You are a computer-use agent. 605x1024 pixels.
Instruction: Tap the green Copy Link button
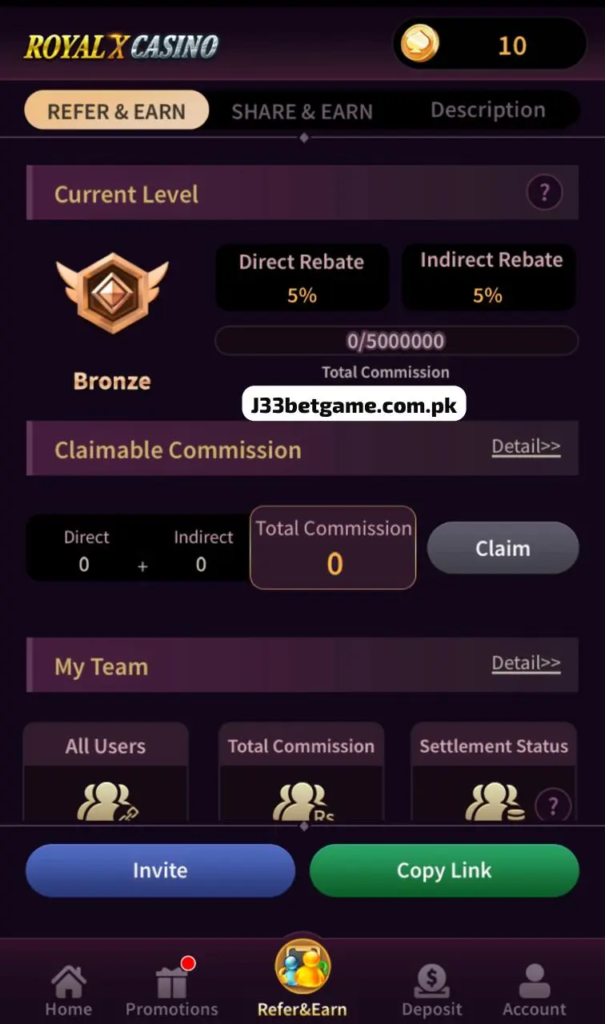(x=444, y=870)
